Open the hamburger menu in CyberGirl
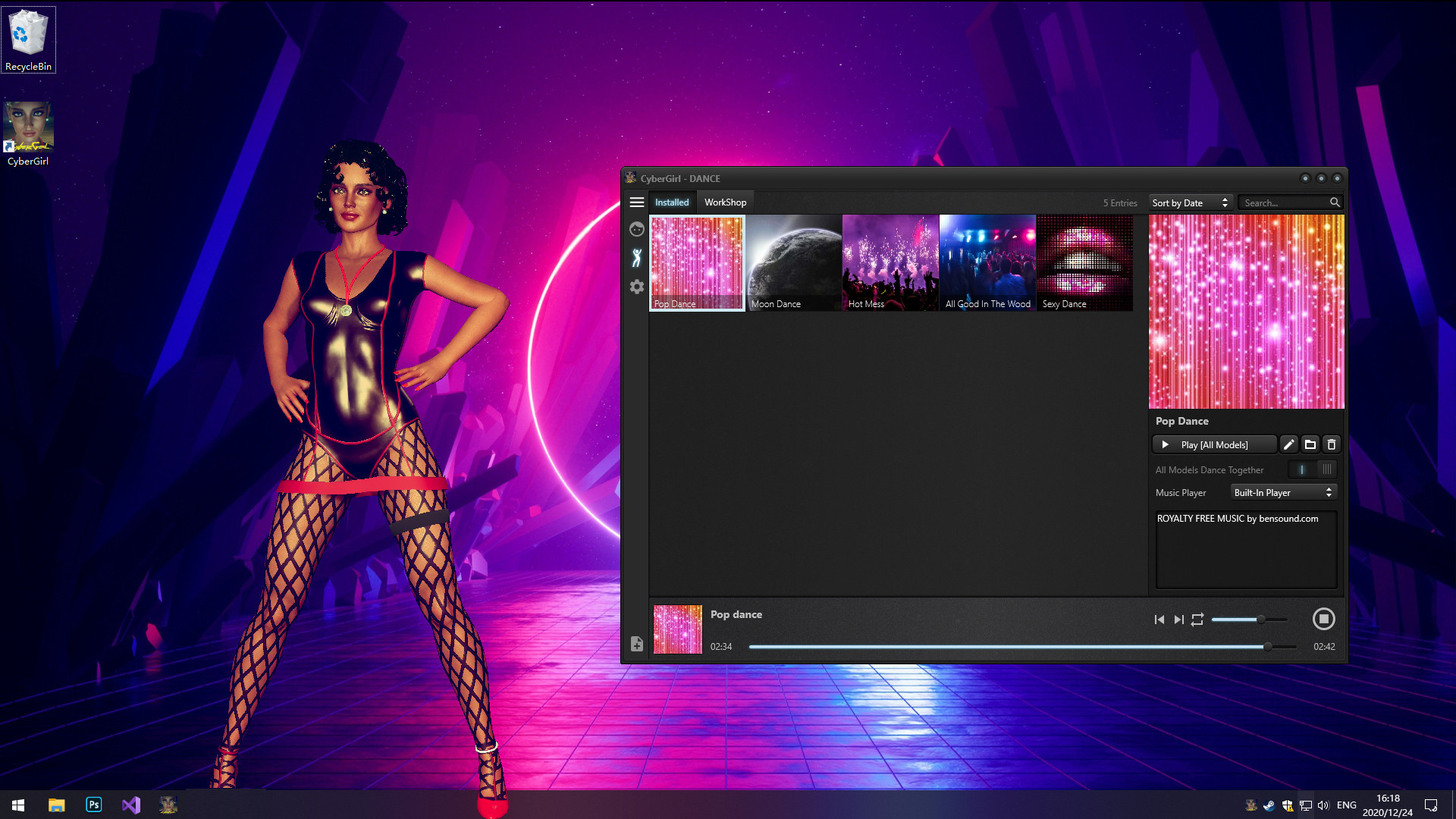The height and width of the screenshot is (819, 1456). (x=637, y=202)
